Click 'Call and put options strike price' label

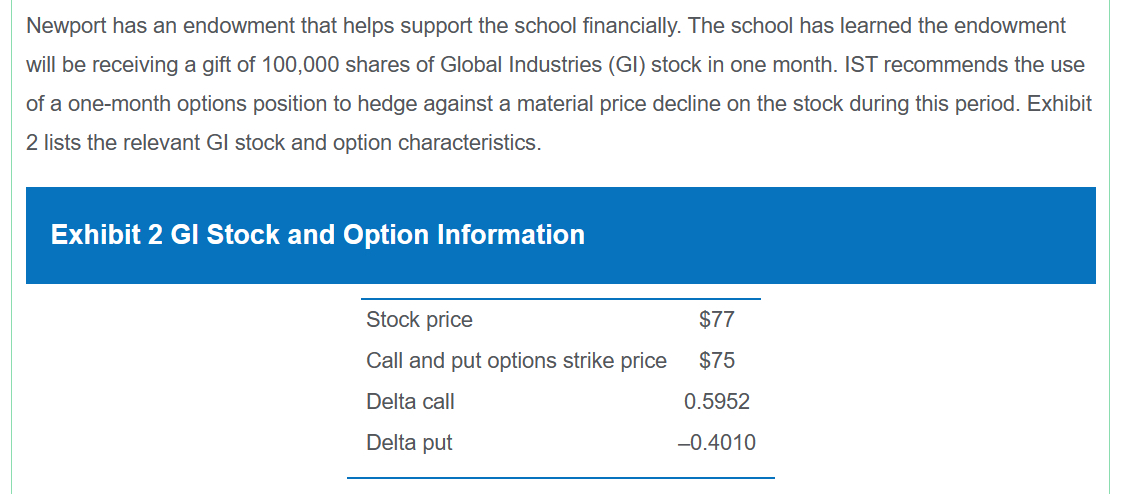point(516,361)
